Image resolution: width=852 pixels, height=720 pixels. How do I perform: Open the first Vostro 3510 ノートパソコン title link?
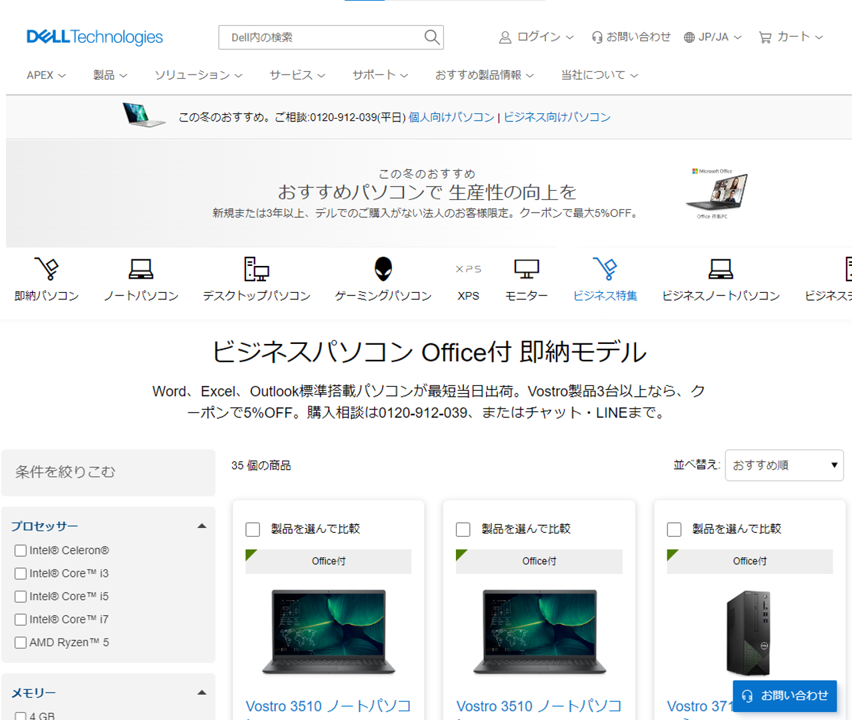(x=328, y=706)
